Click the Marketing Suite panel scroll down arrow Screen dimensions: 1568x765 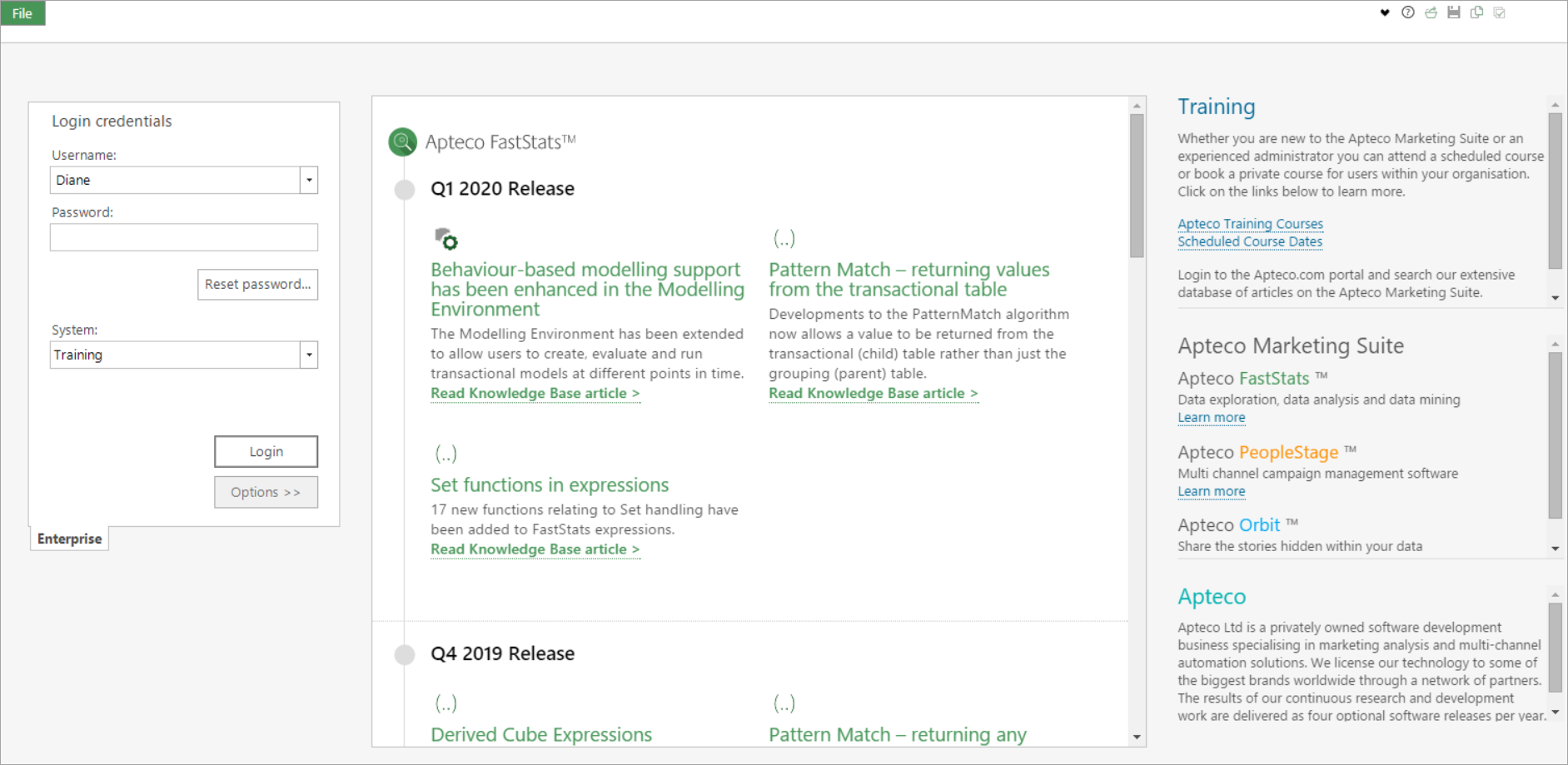point(1555,549)
